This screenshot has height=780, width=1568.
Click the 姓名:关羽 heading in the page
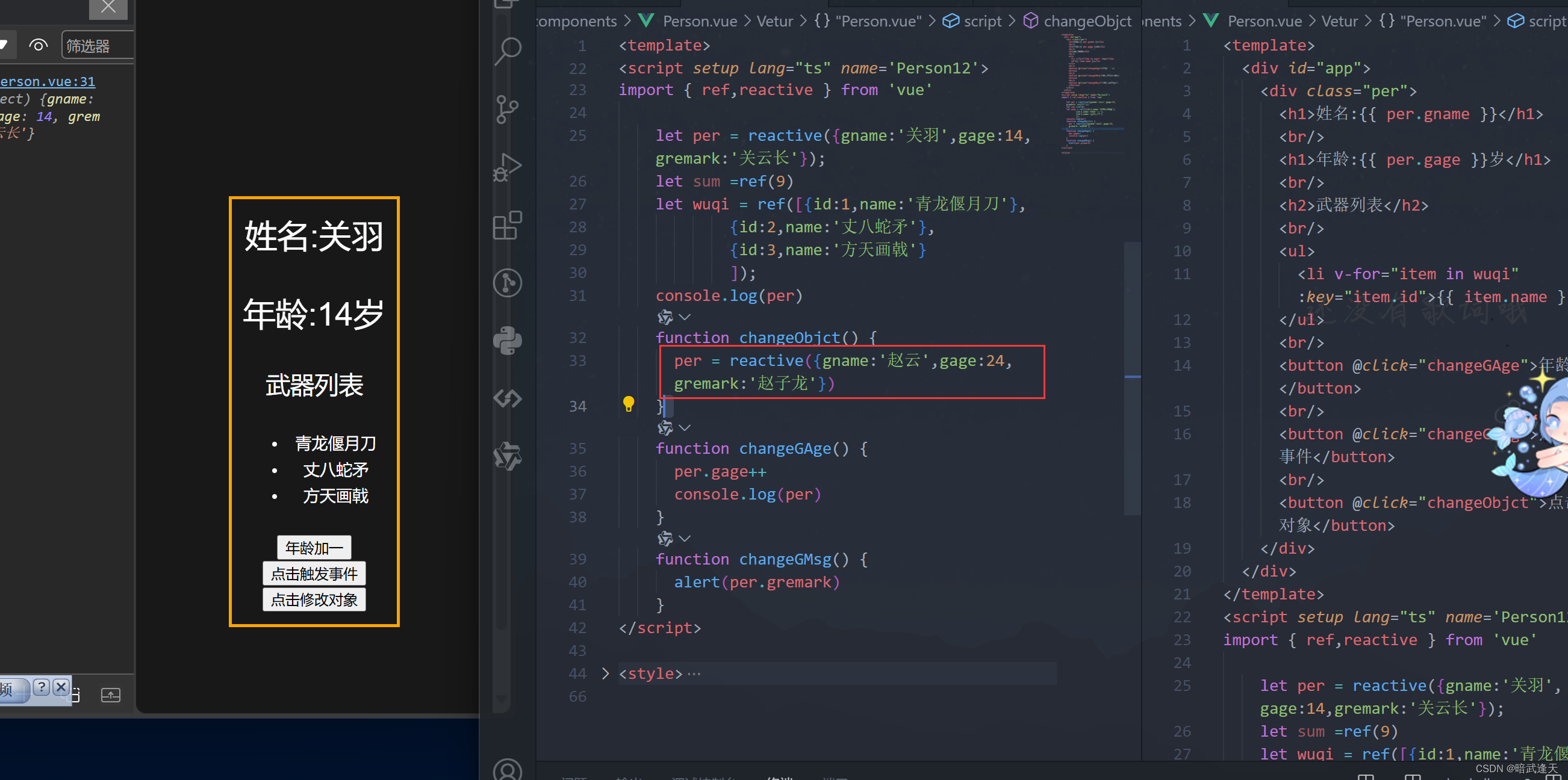tap(314, 237)
